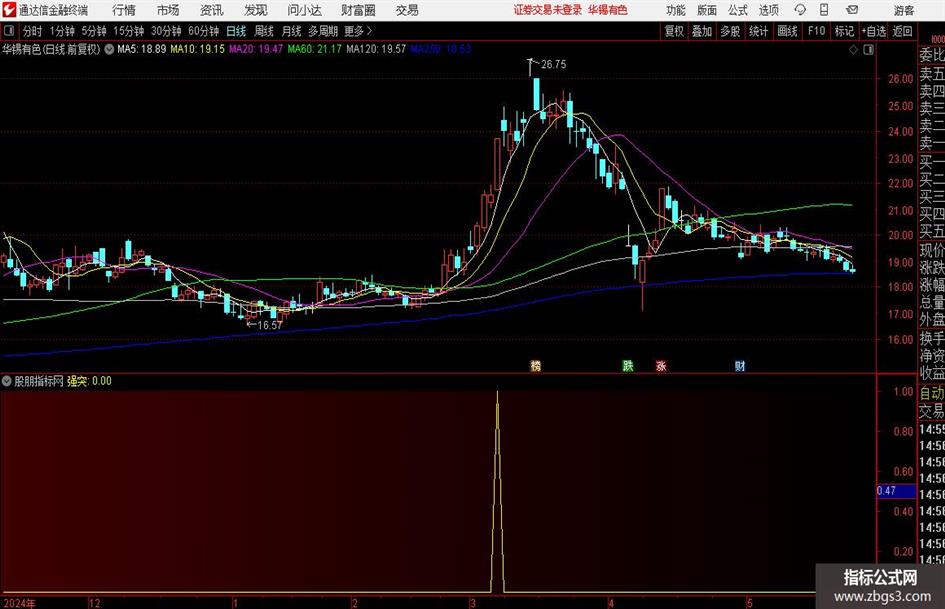Click the 榜 event marker below chart
Image resolution: width=945 pixels, height=609 pixels.
tap(535, 365)
